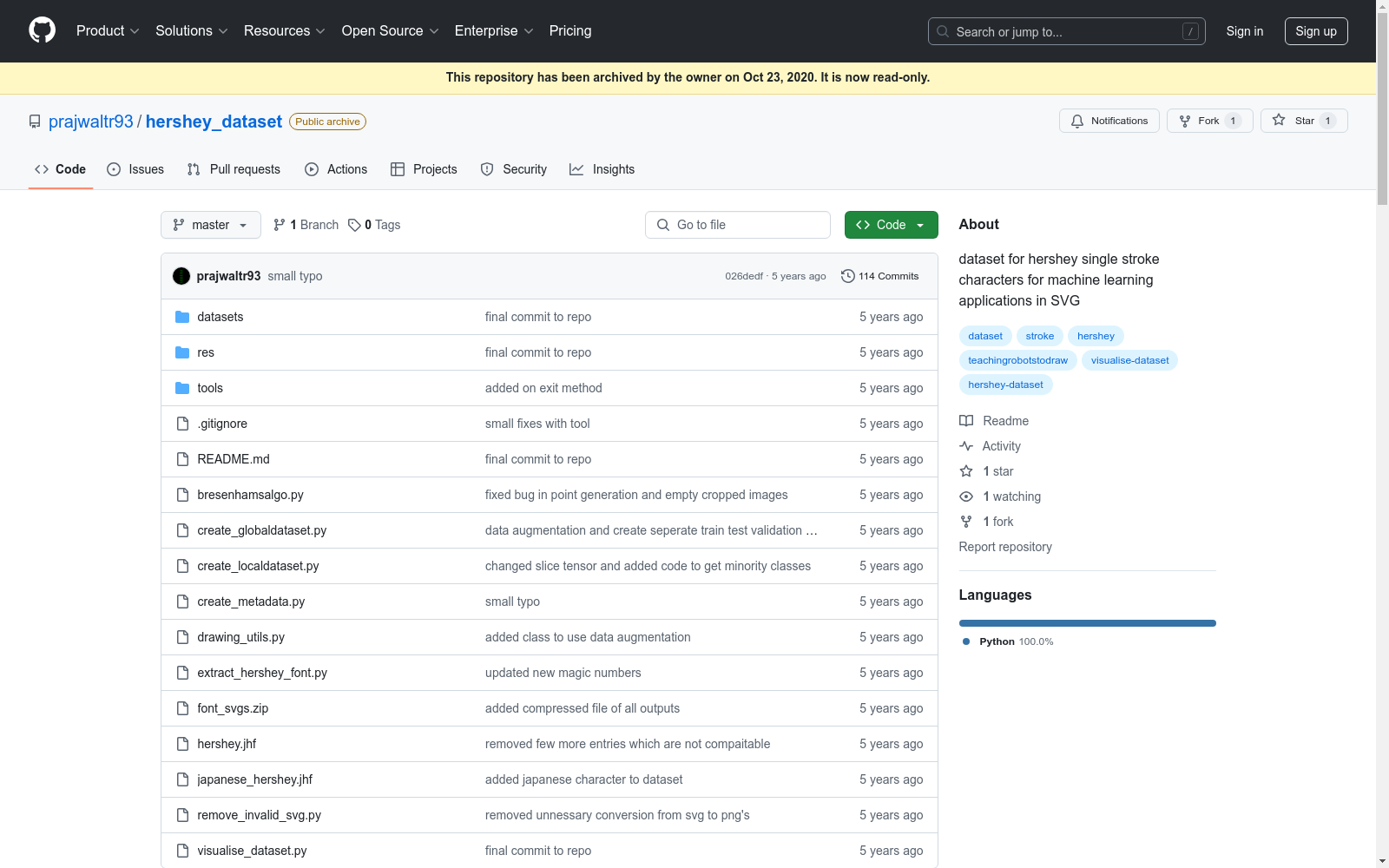Click the Sign in link

[1245, 31]
